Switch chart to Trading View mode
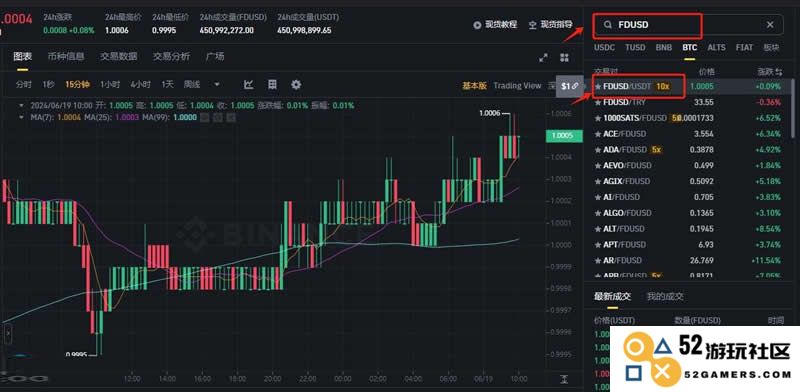Image resolution: width=800 pixels, height=392 pixels. point(517,86)
